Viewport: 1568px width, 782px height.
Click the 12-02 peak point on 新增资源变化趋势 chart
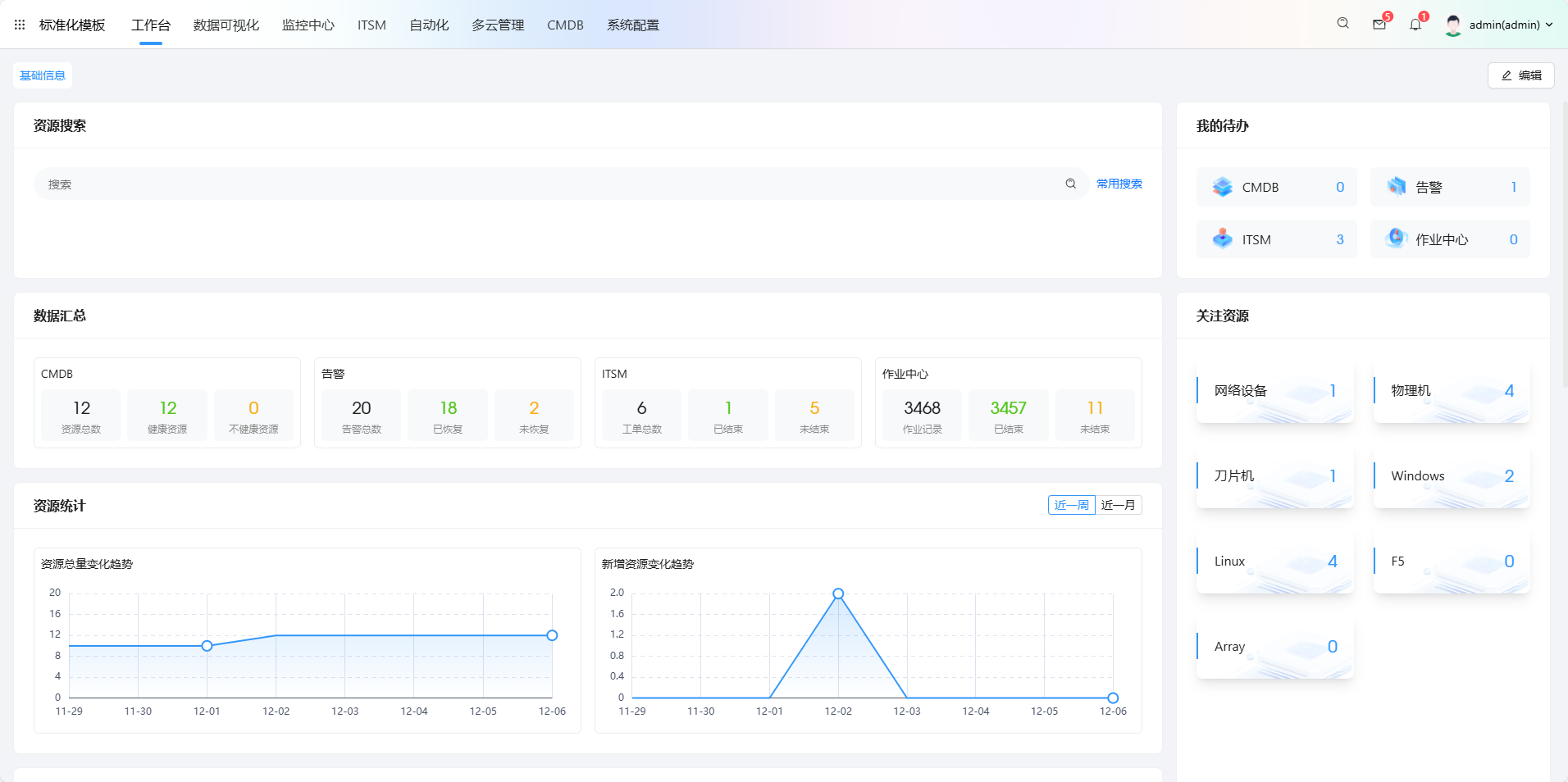click(838, 593)
